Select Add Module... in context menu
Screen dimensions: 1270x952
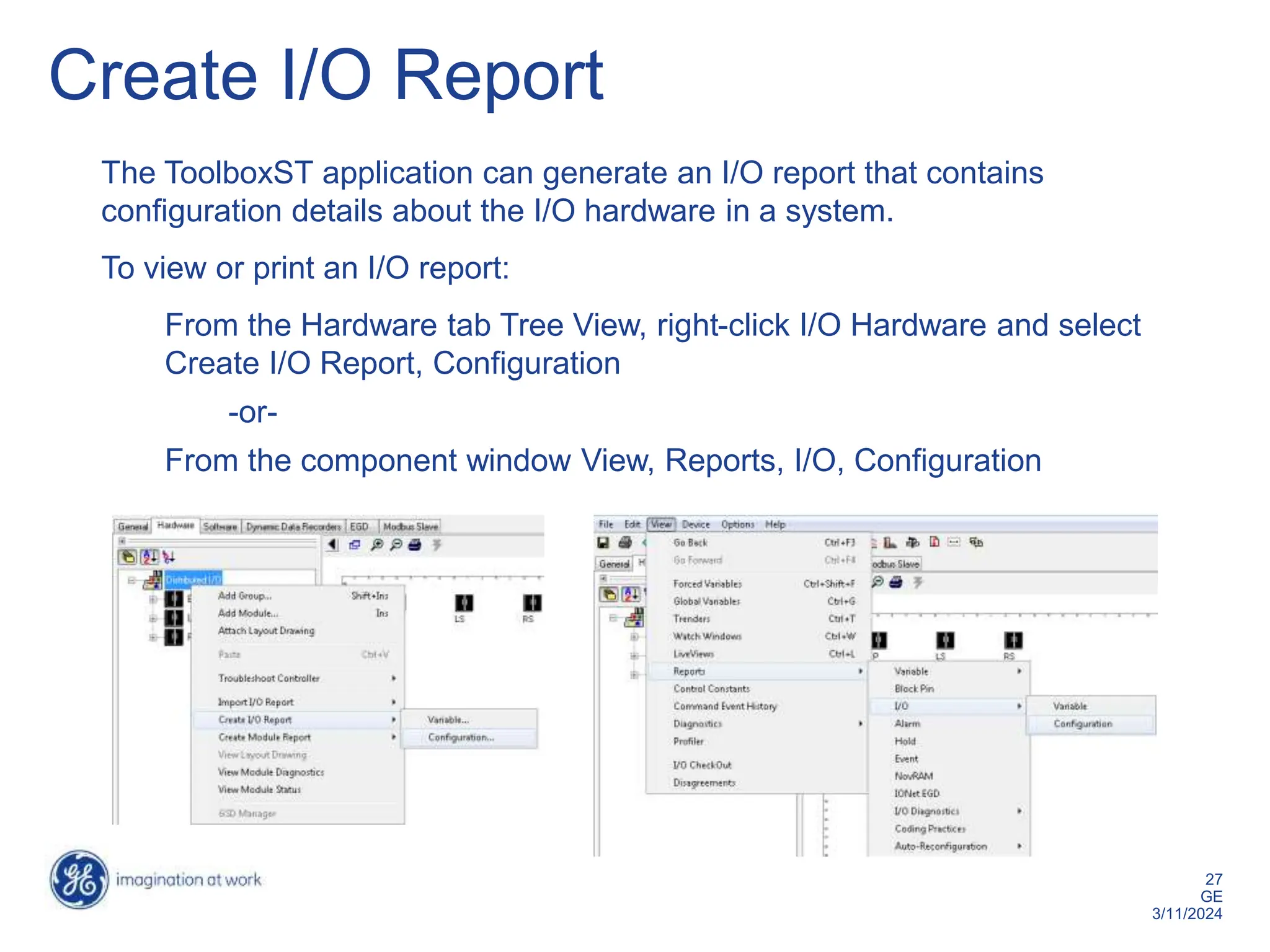click(x=248, y=614)
